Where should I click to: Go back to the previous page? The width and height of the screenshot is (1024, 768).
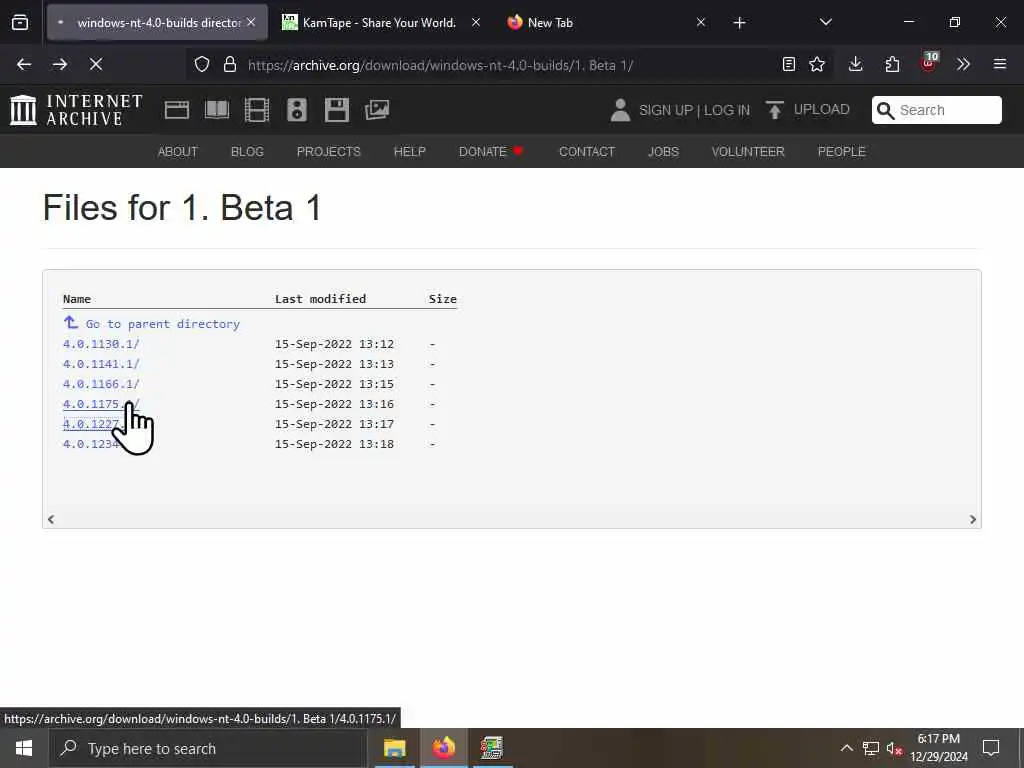pos(24,64)
